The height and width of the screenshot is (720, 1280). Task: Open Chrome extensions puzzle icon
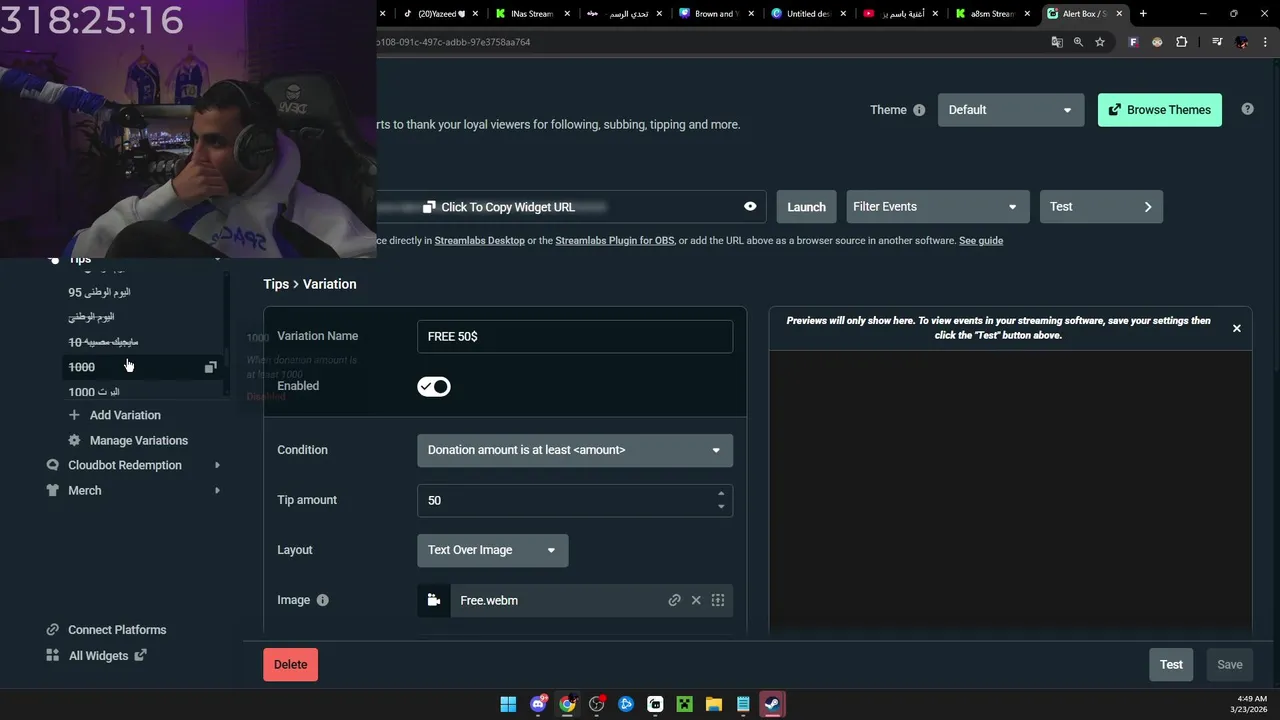pyautogui.click(x=1182, y=42)
